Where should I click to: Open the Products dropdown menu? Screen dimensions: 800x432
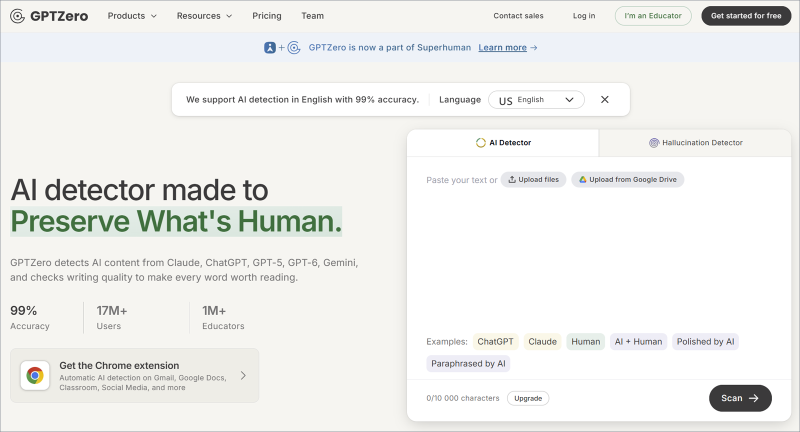(x=132, y=16)
